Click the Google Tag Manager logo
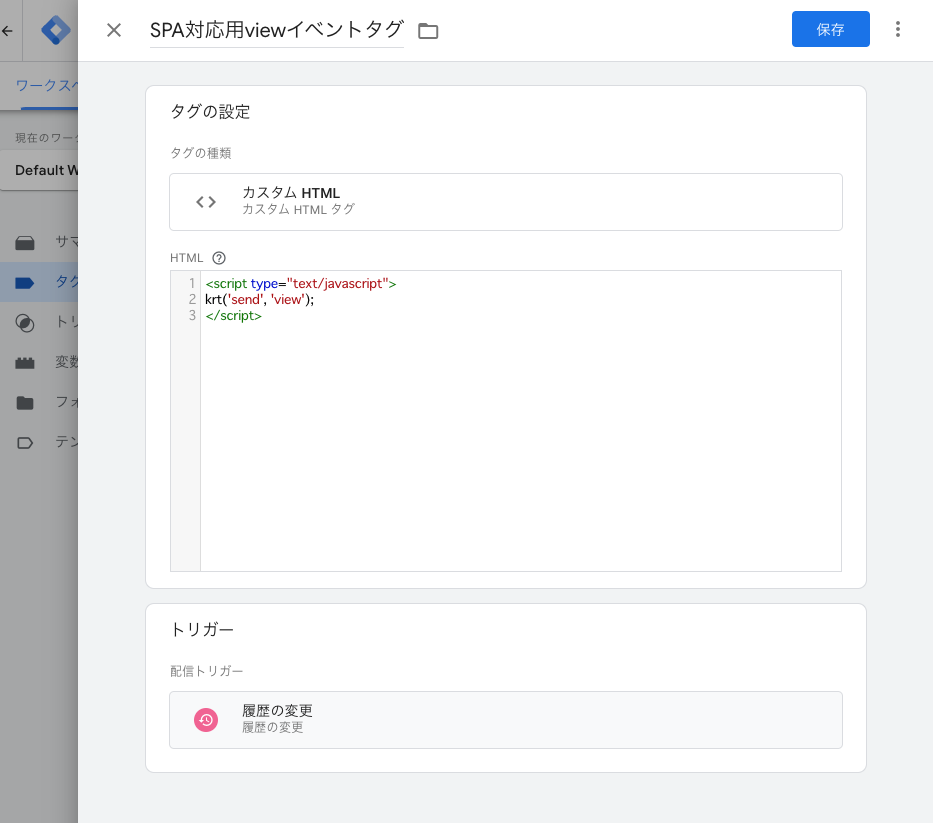 point(55,30)
